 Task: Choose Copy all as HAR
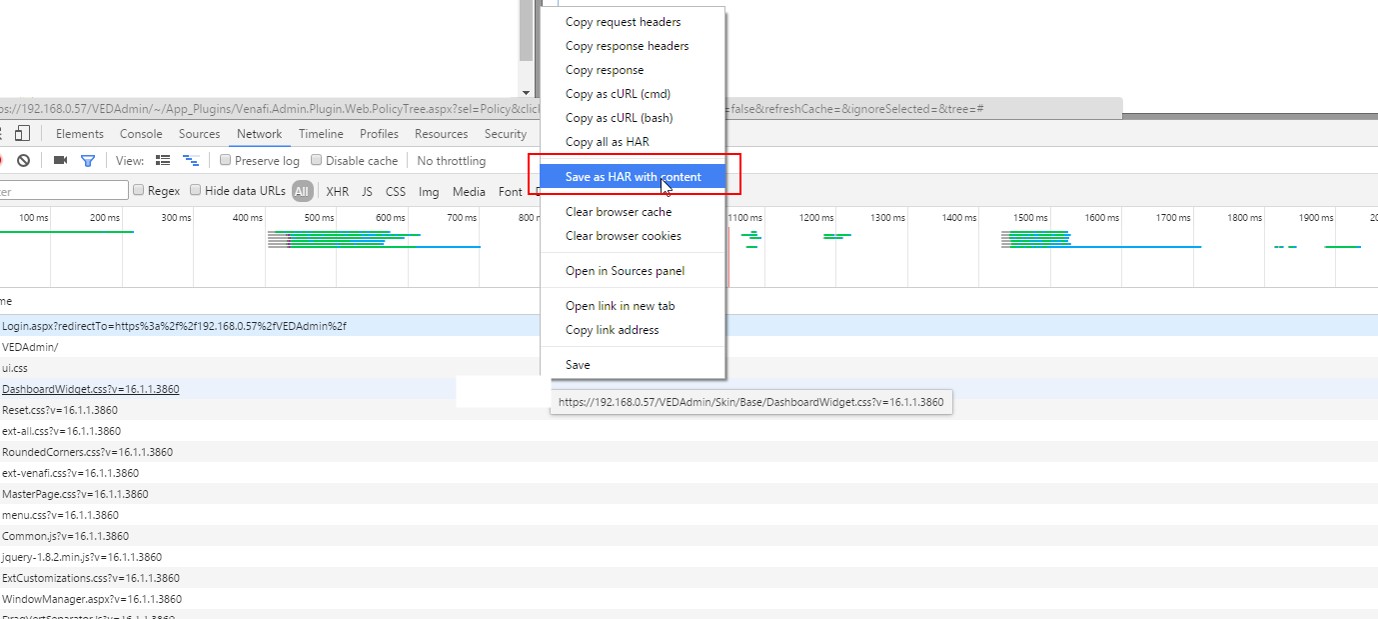click(633, 142)
